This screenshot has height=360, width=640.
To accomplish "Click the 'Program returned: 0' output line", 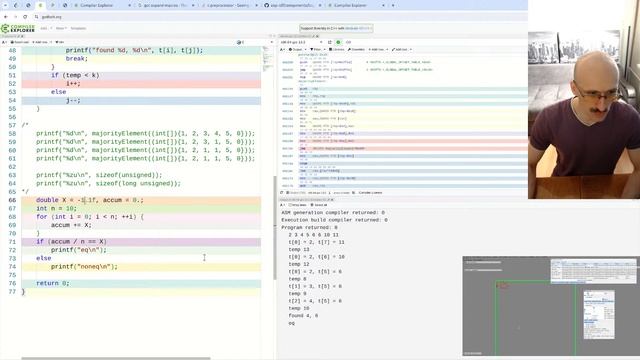I will point(309,227).
